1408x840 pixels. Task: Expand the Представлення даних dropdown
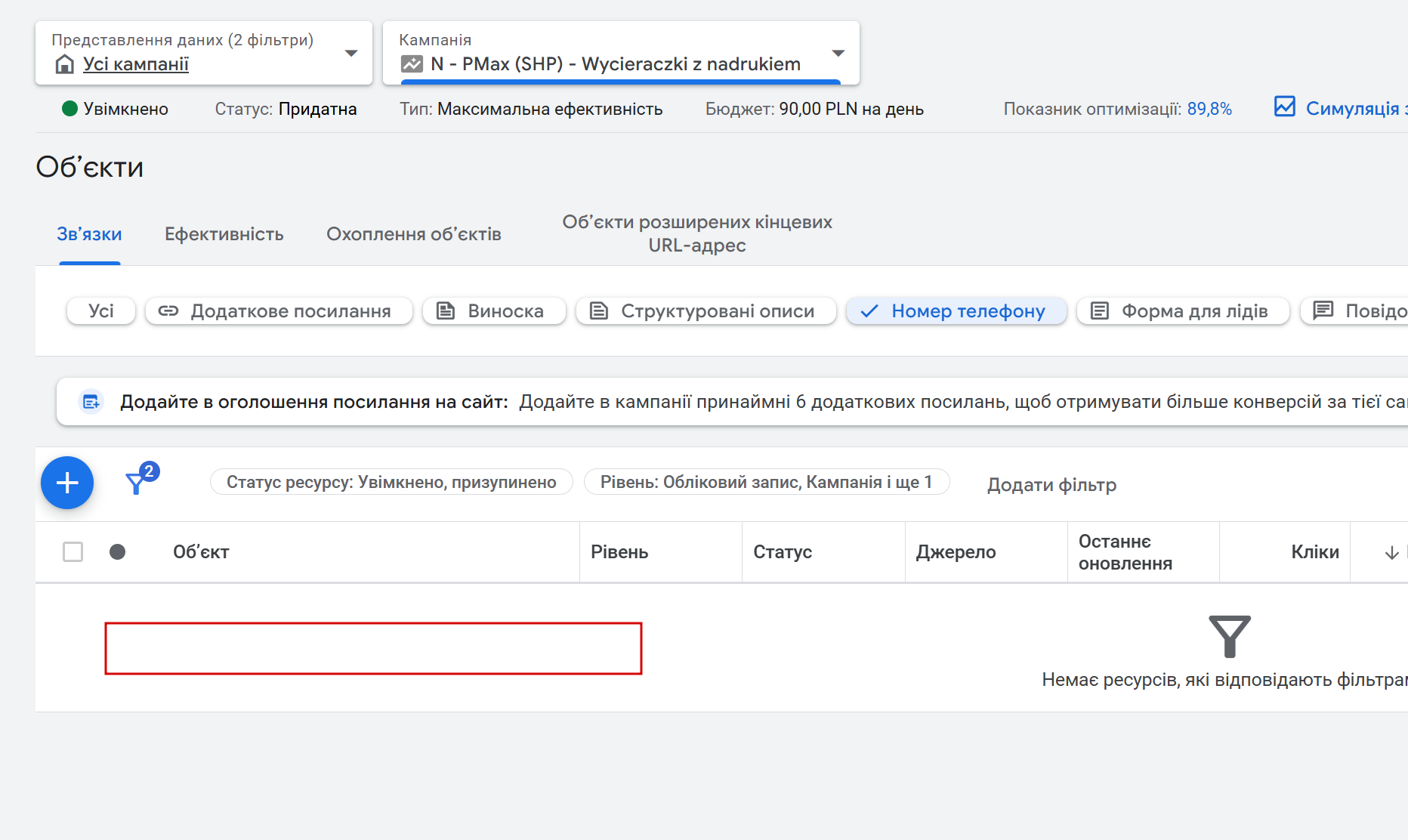pos(350,53)
